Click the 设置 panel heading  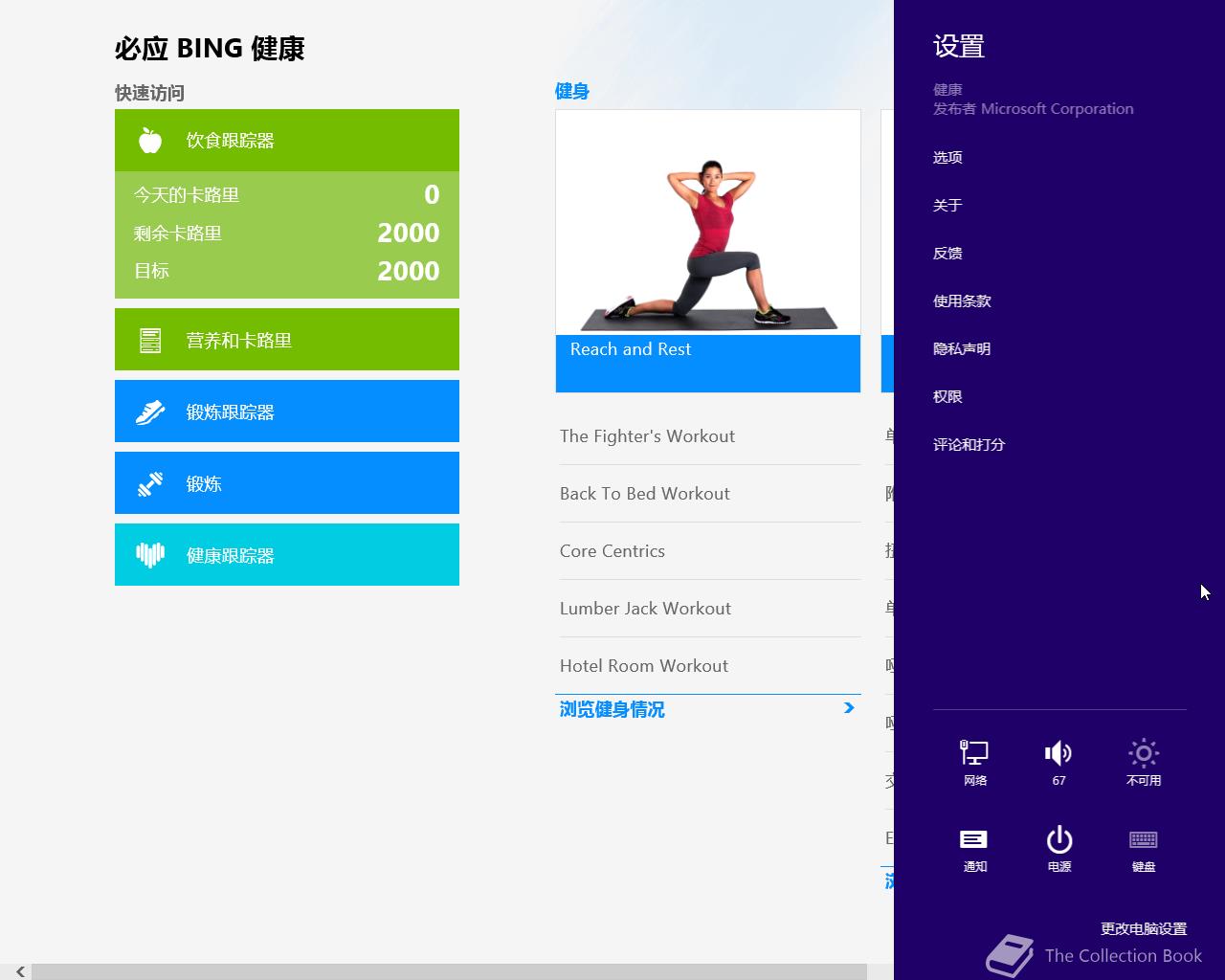pos(959,46)
